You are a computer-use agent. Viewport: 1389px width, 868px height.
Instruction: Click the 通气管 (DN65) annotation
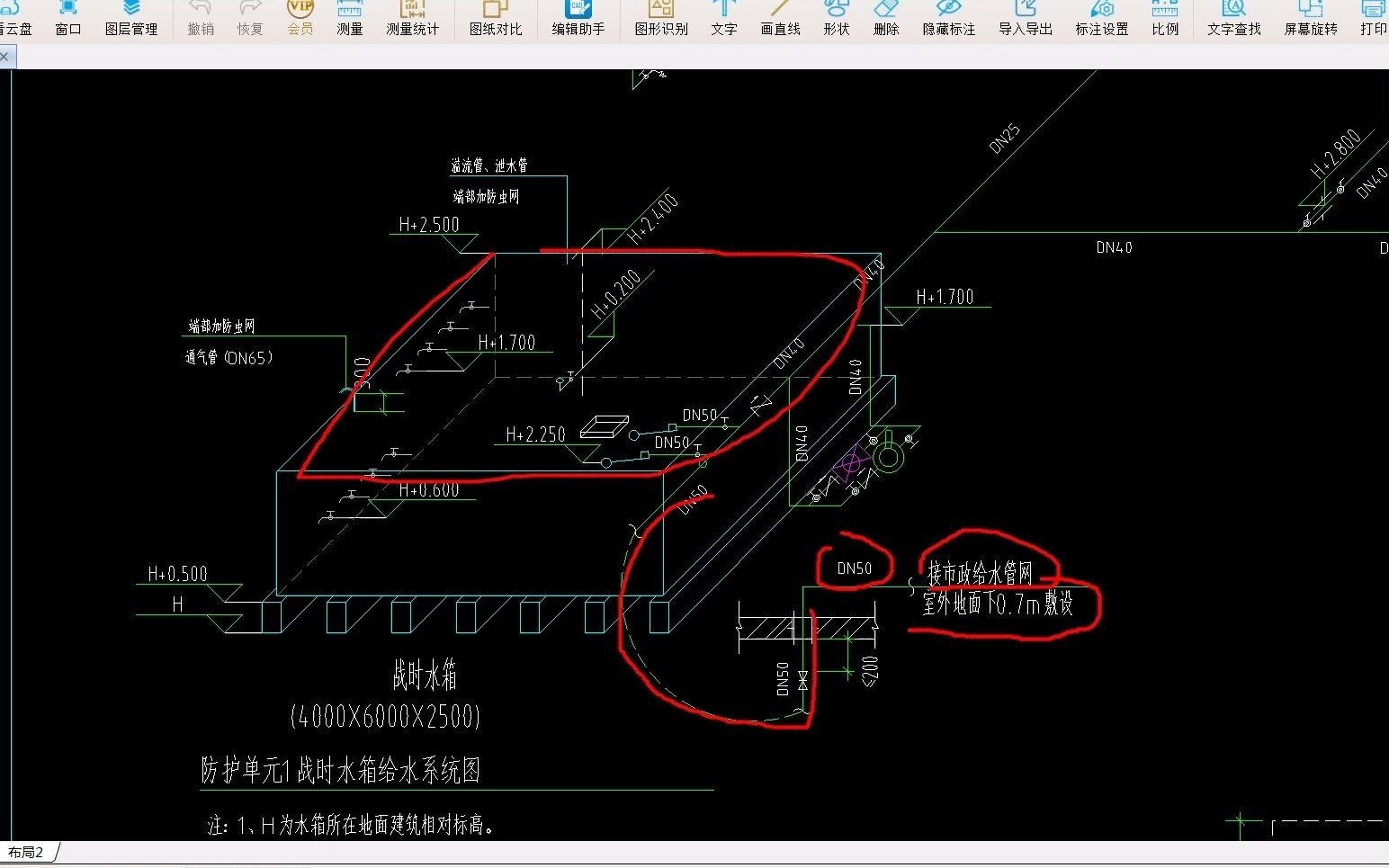tap(229, 357)
